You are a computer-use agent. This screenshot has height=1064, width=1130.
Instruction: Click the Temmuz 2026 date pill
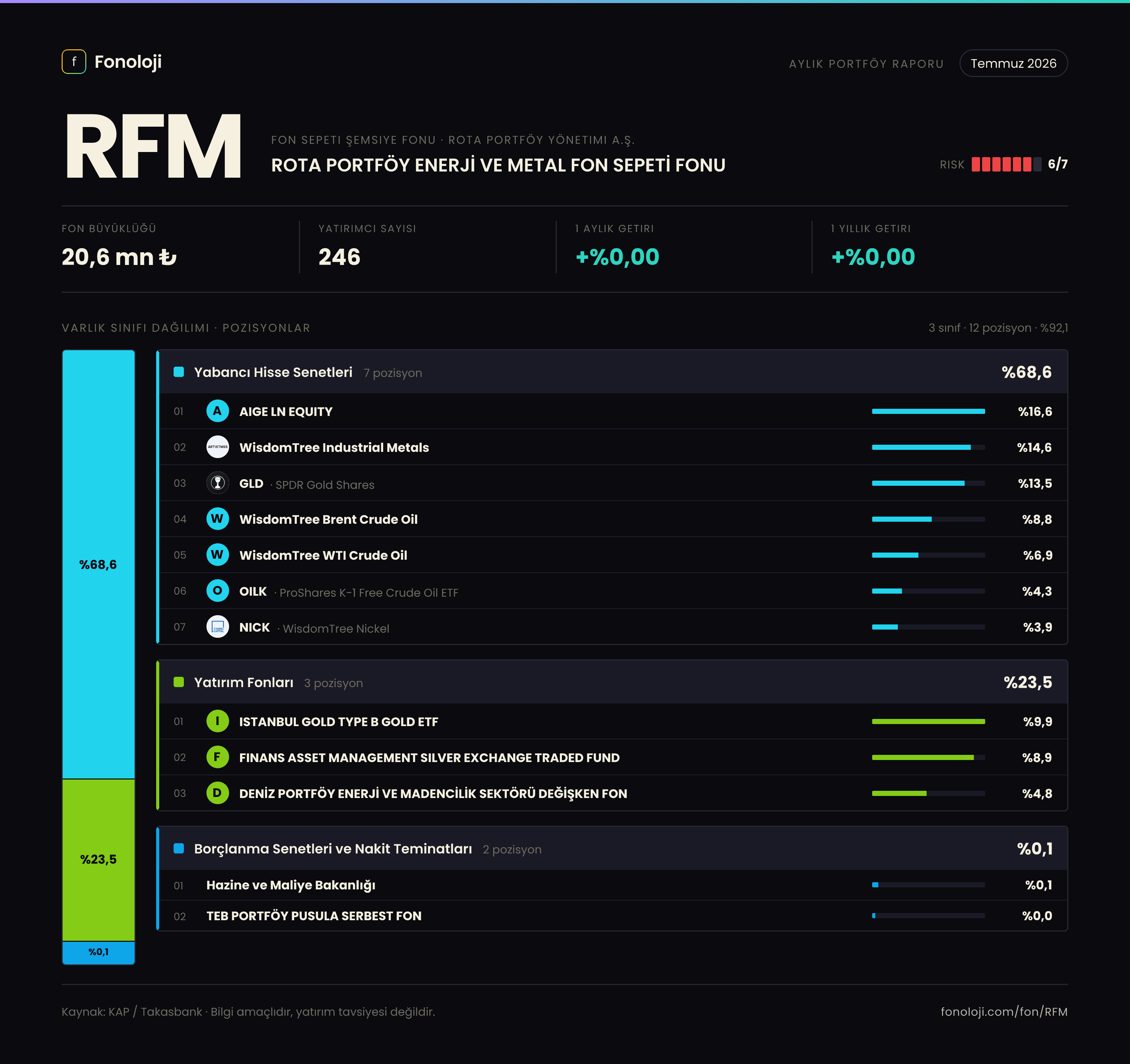1014,63
